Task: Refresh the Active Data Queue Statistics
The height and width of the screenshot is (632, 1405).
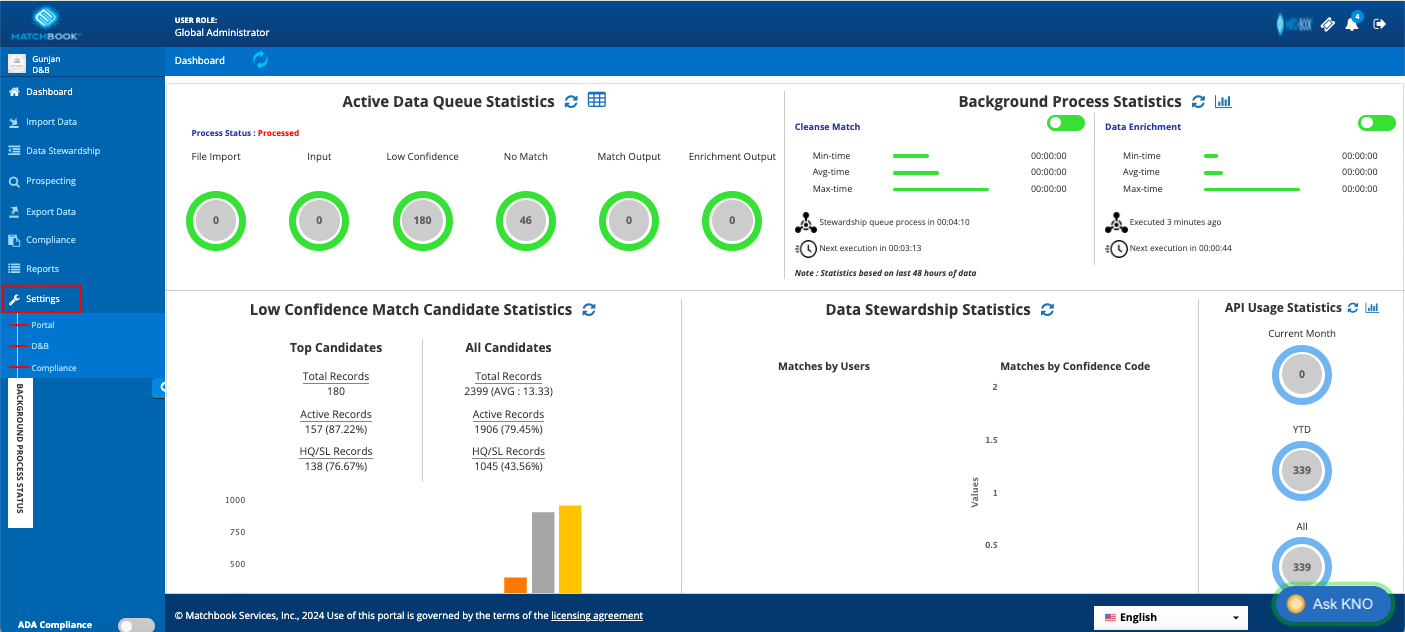Action: [x=571, y=101]
